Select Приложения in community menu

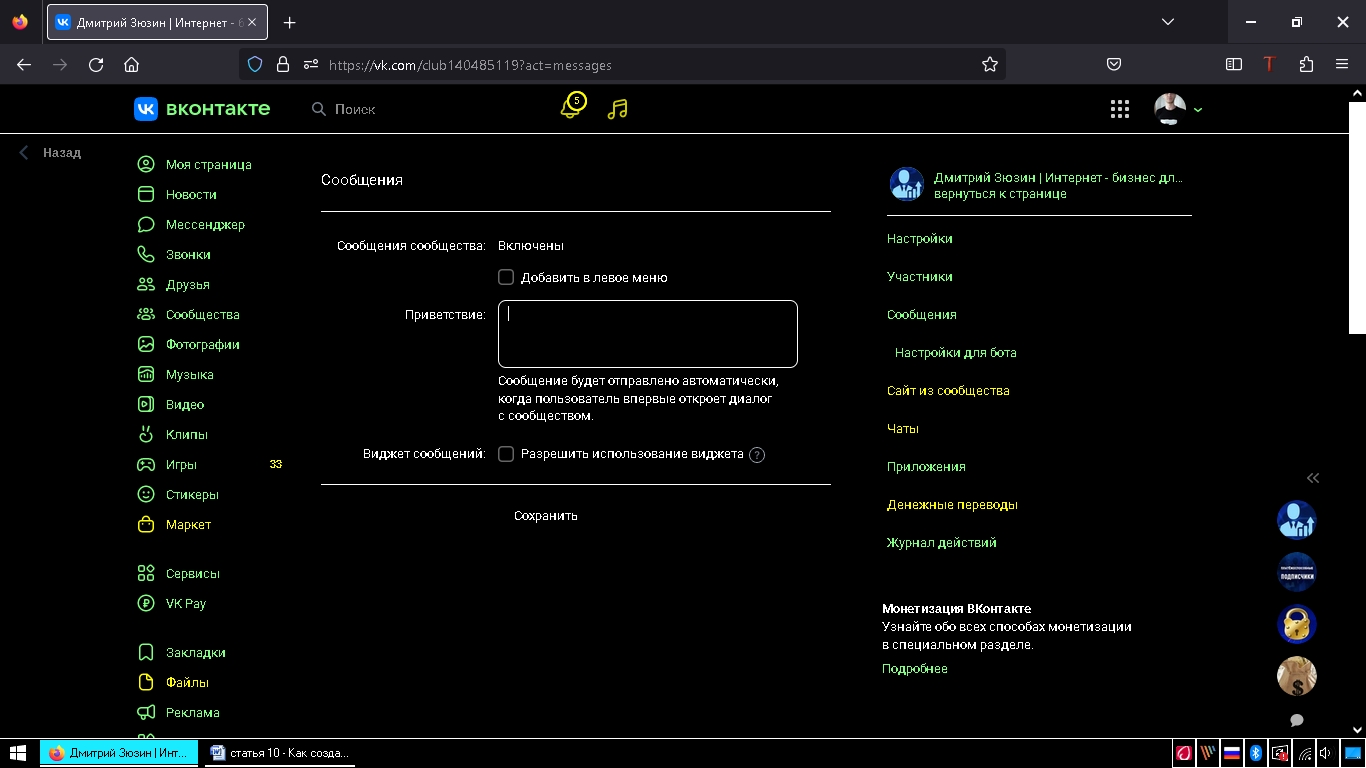tap(926, 467)
